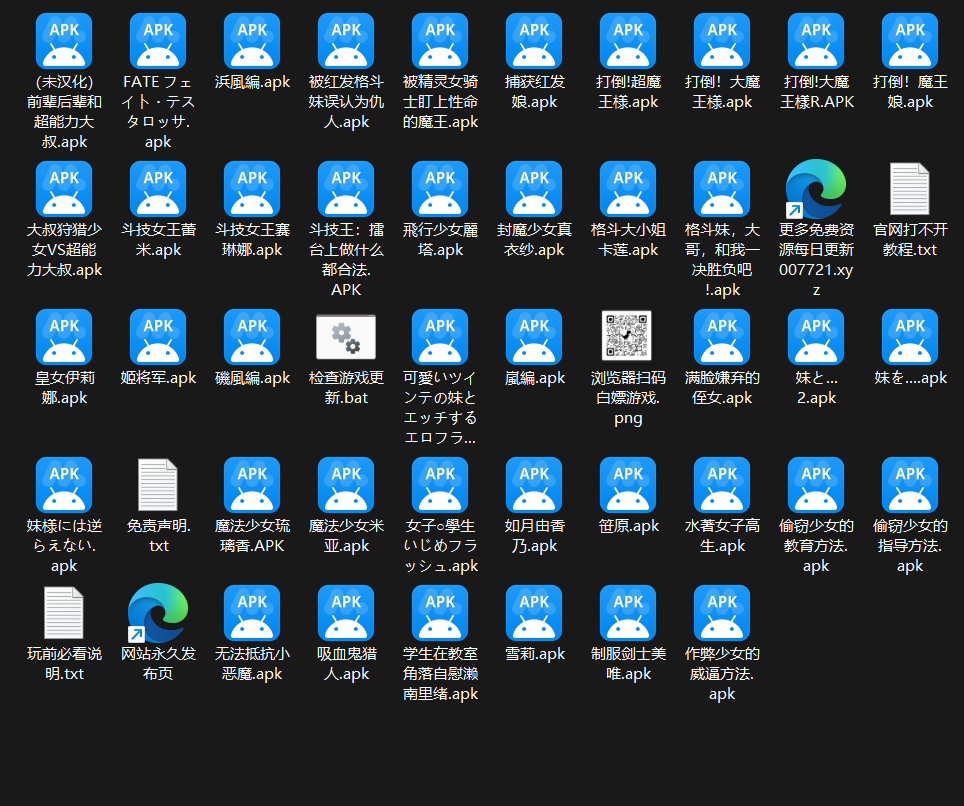Viewport: 964px width, 806px height.
Task: Select the 捕获红发娘 APK
Action: pos(533,41)
